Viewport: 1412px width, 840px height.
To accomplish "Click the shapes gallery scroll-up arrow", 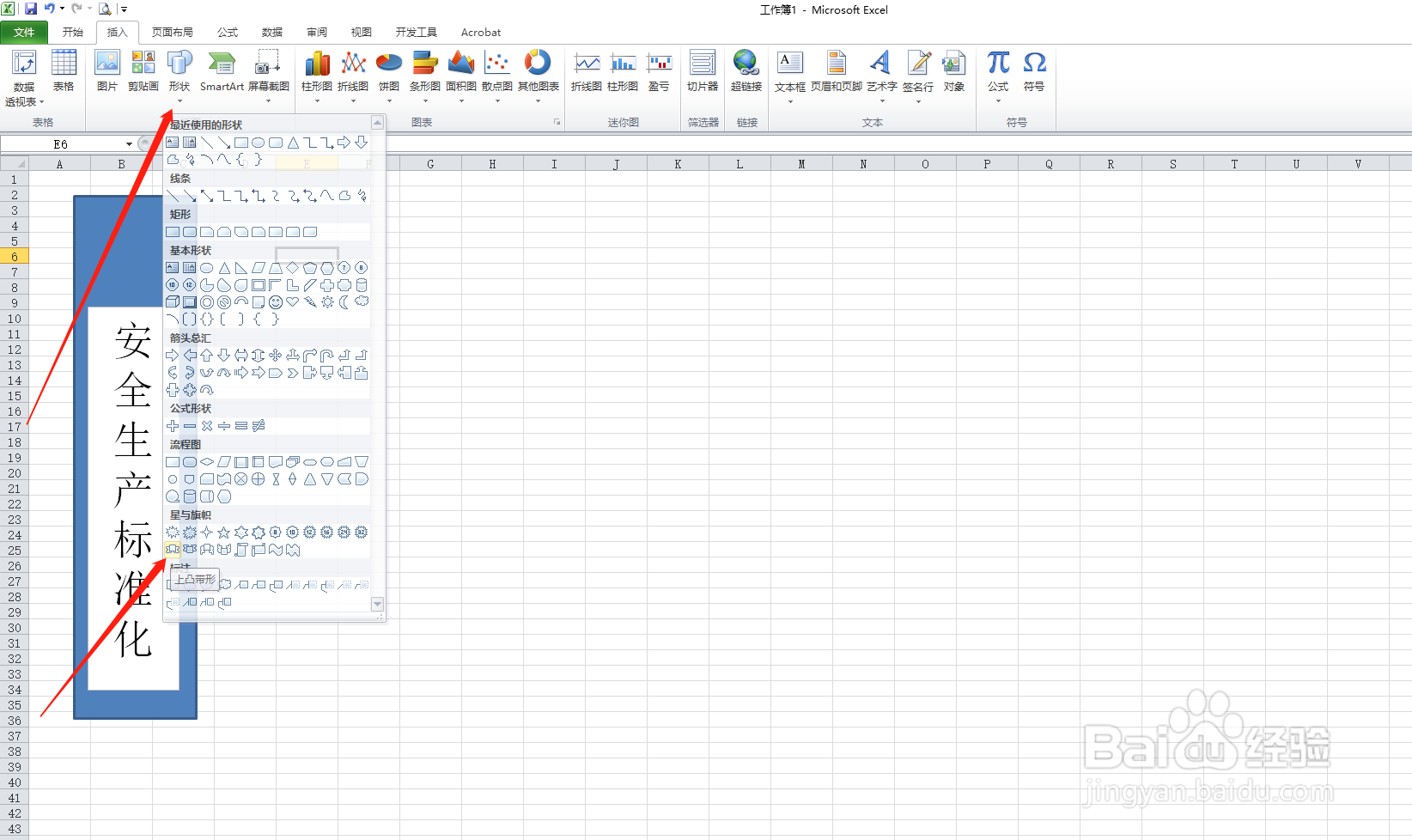I will click(377, 123).
